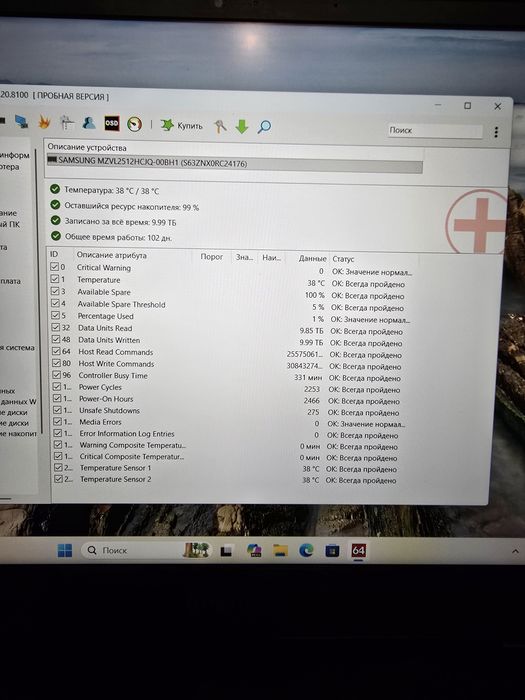
Task: Click the Статус column header
Action: coord(343,258)
